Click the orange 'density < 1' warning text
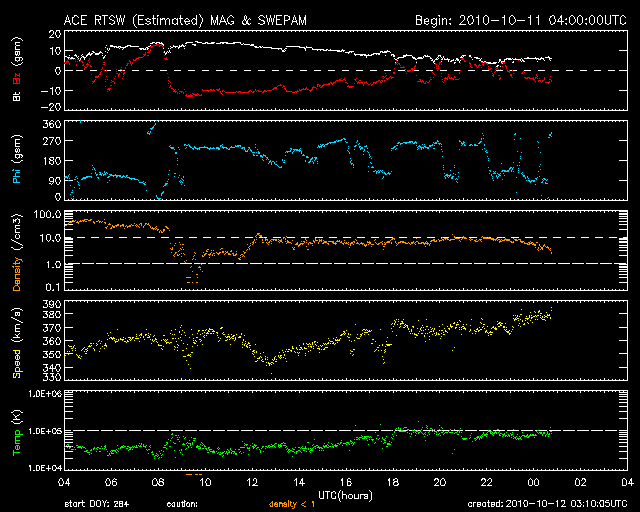This screenshot has width=640, height=512. click(292, 504)
